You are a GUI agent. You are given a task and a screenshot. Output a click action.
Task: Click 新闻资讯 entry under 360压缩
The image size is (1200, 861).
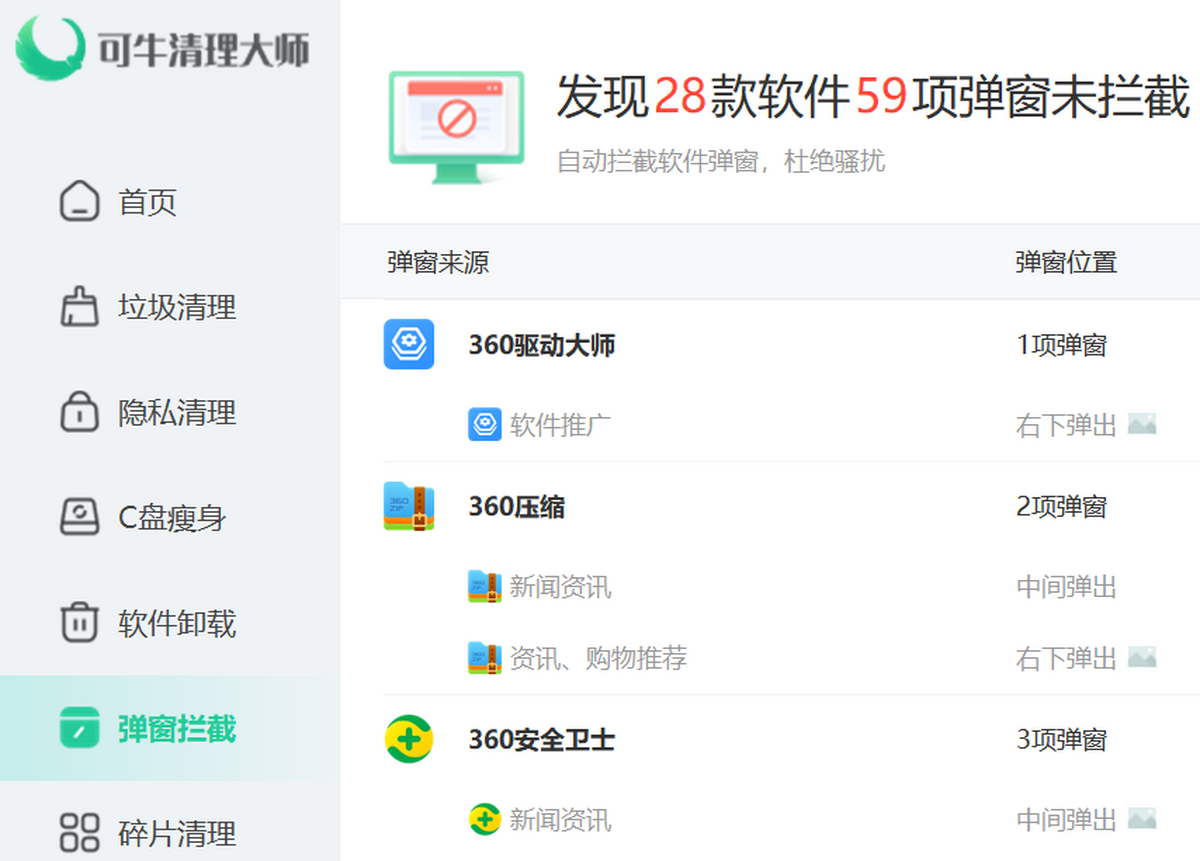[561, 587]
